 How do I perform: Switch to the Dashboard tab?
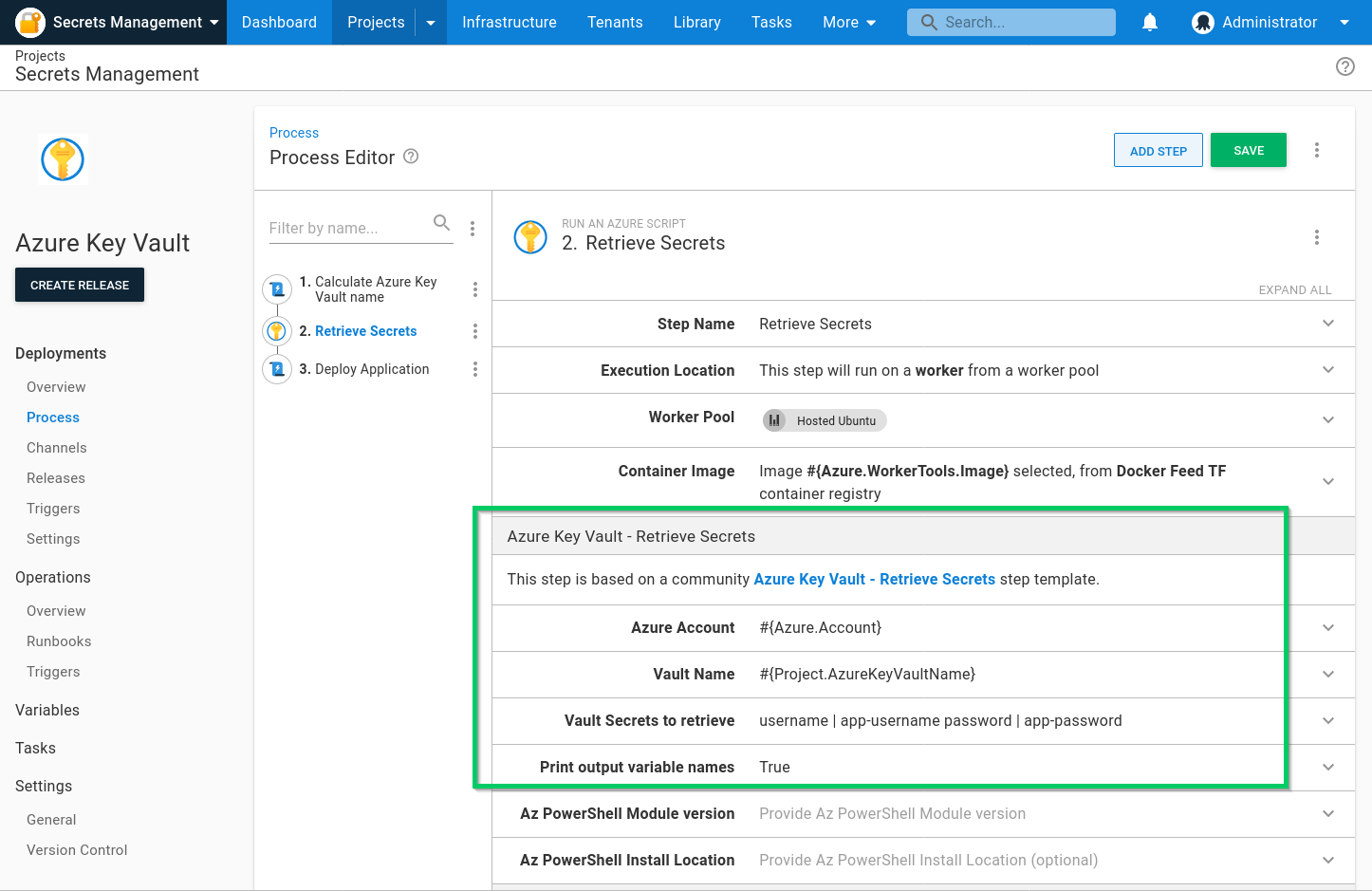(278, 21)
